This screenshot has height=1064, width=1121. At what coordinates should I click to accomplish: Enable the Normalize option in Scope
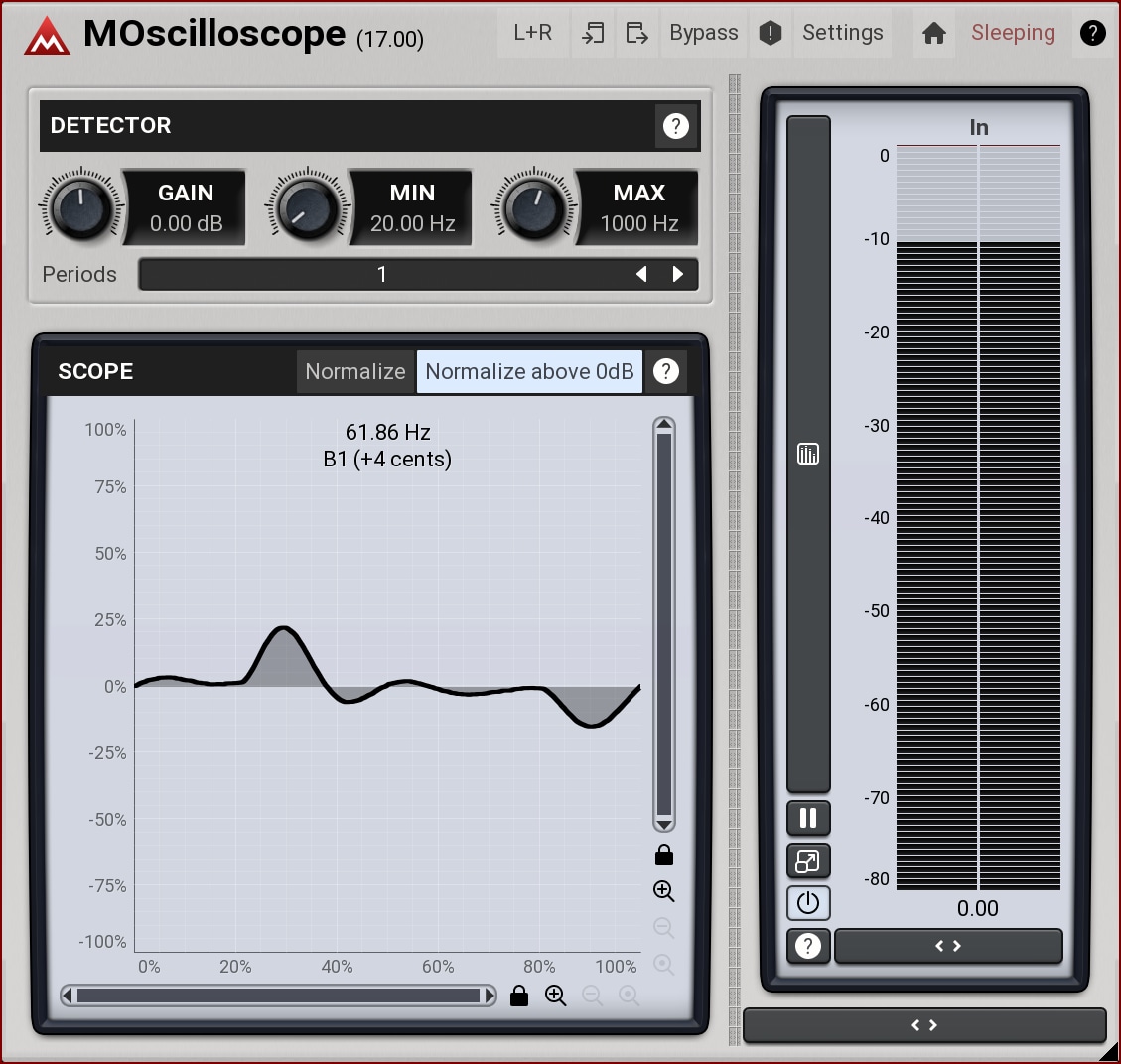click(x=355, y=371)
